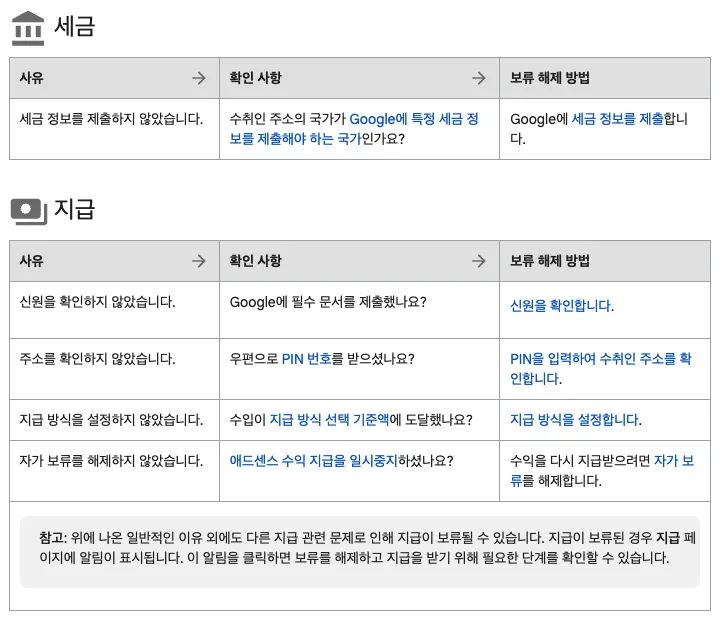Click '보류 해제 방법' header in tax table
The height and width of the screenshot is (622, 723).
(550, 78)
